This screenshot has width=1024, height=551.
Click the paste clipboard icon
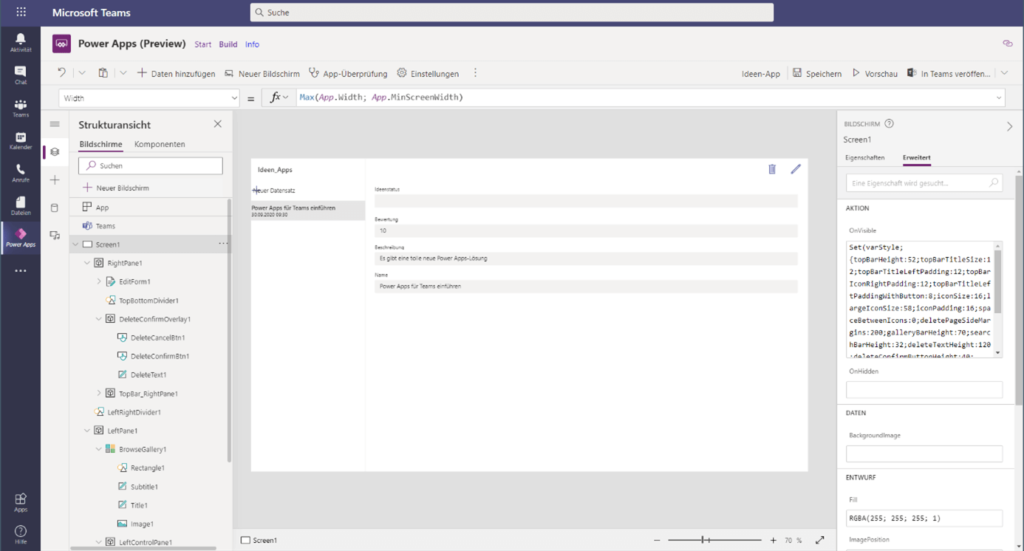[x=103, y=73]
